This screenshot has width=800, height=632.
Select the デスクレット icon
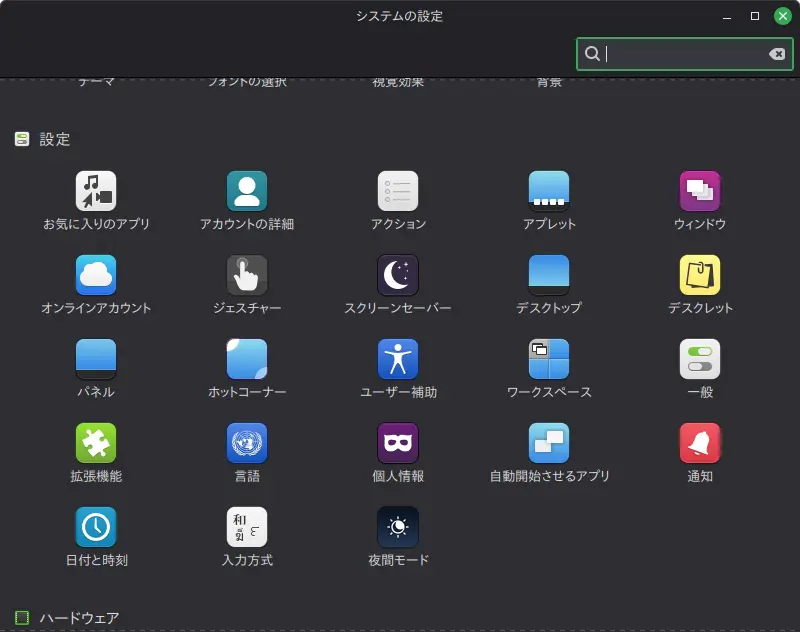pyautogui.click(x=699, y=274)
